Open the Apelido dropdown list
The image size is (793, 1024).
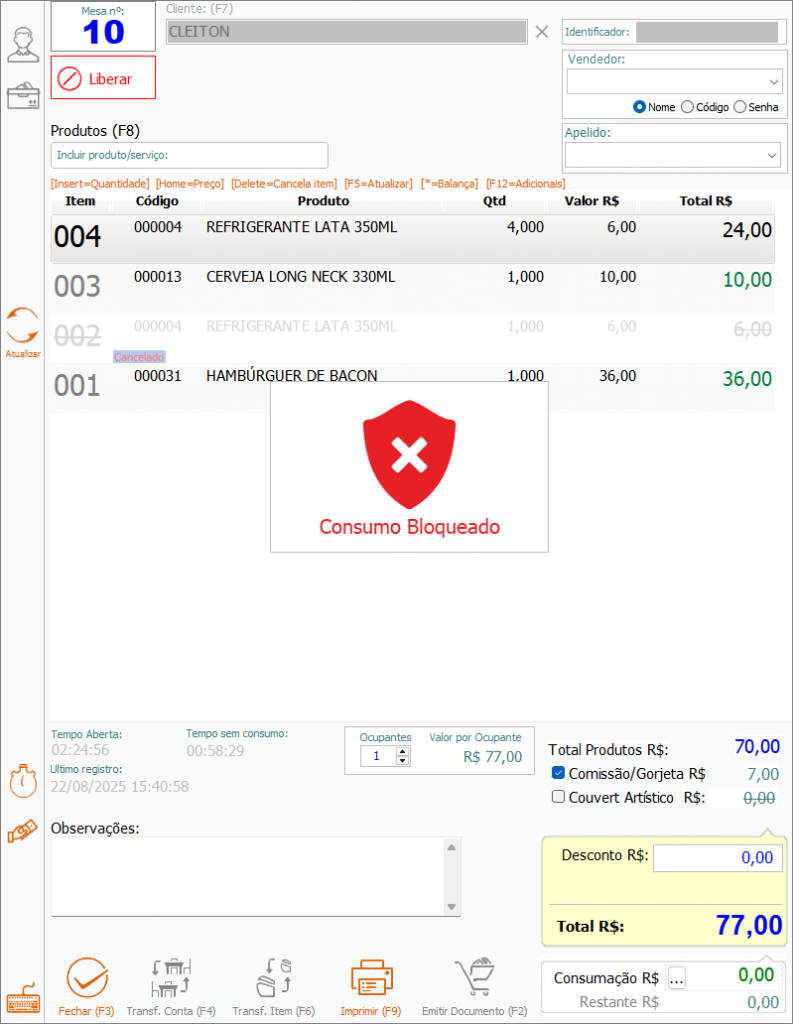tap(771, 155)
